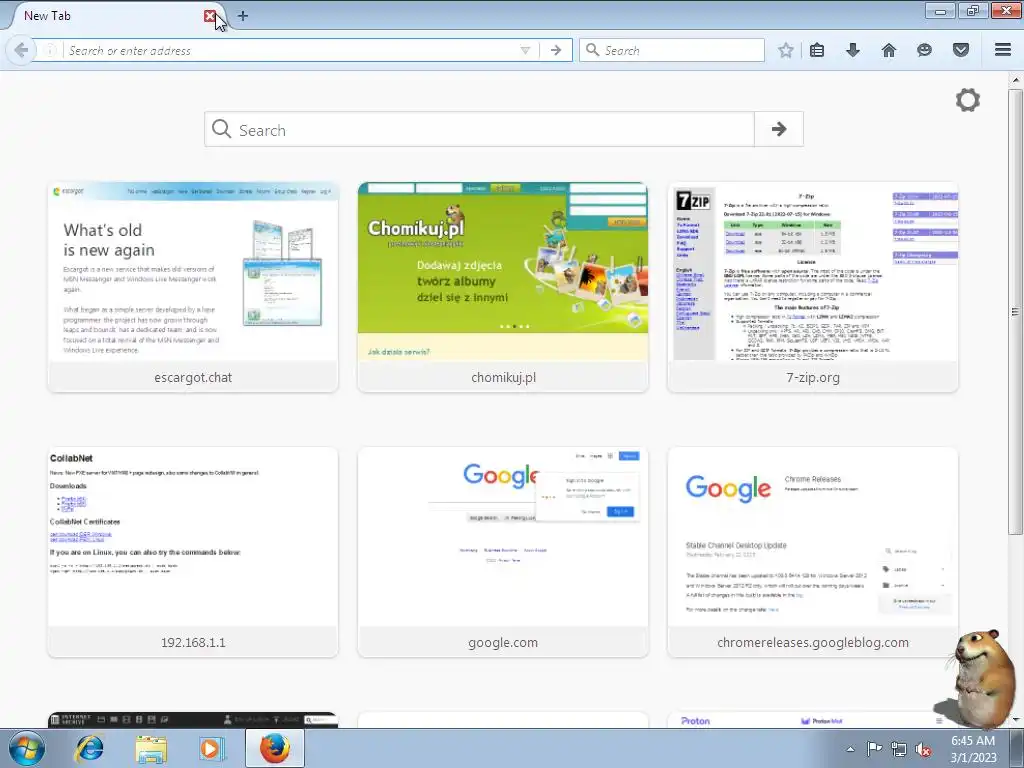Focus the new tab page Search field
1024x768 pixels.
pyautogui.click(x=479, y=129)
